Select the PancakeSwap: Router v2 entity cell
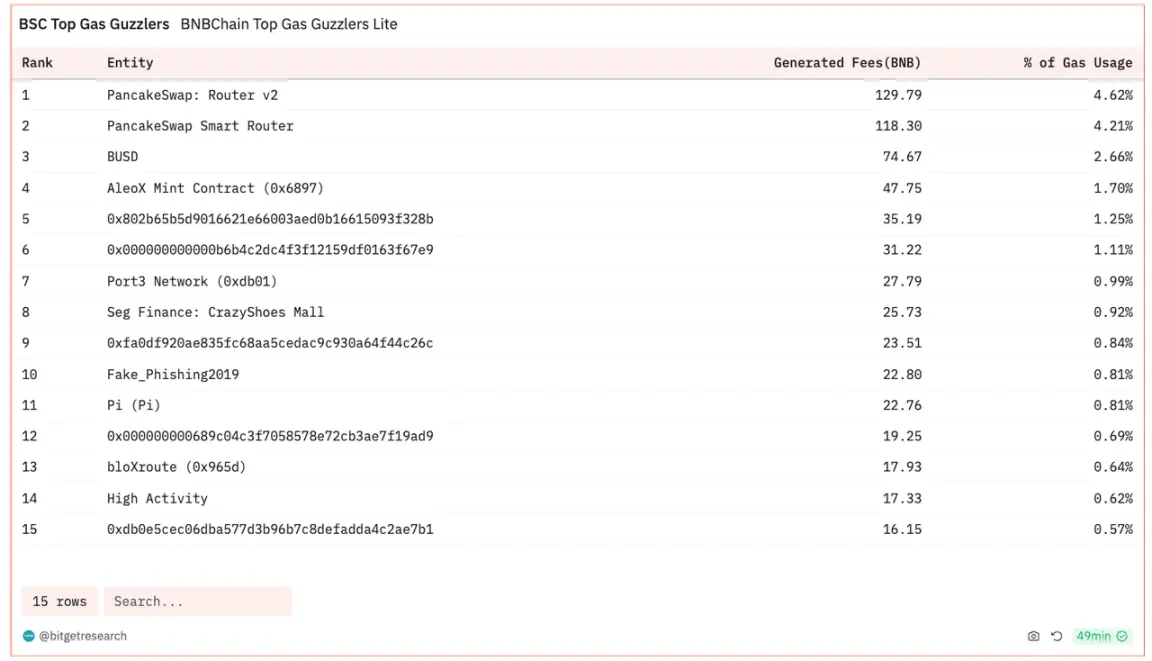 click(192, 95)
